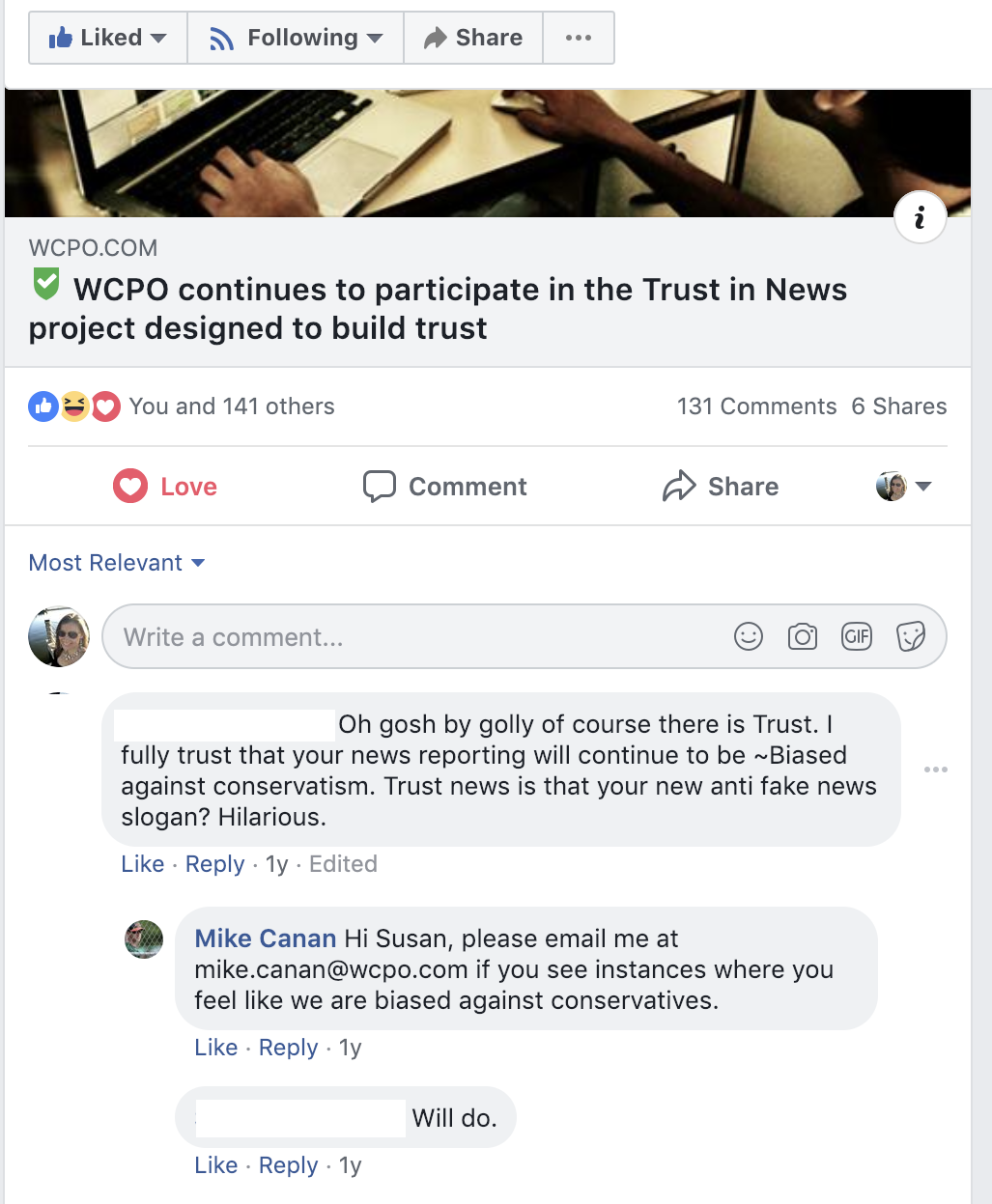Expand the Most Relevant comment sorting
This screenshot has width=992, height=1204.
(117, 563)
